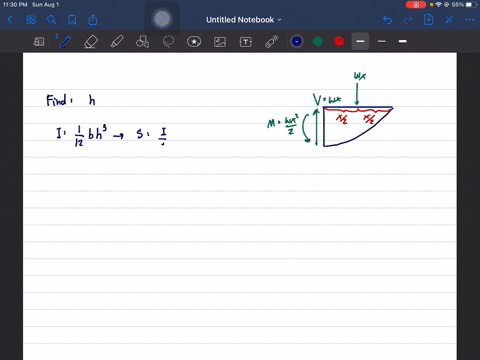The height and width of the screenshot is (360, 480).
Task: Open the three-dot more options menu
Action: click(x=470, y=20)
